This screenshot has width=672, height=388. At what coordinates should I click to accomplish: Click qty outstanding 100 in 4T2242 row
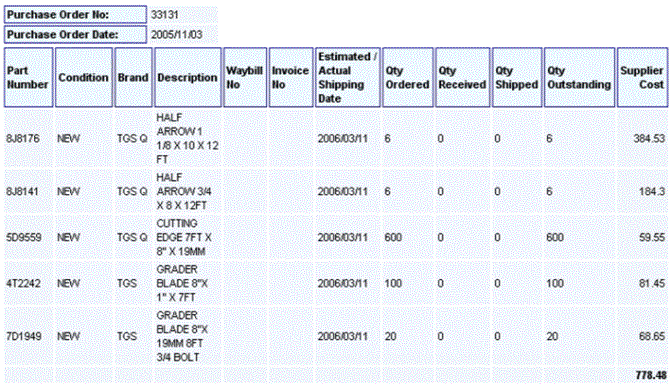(x=555, y=283)
